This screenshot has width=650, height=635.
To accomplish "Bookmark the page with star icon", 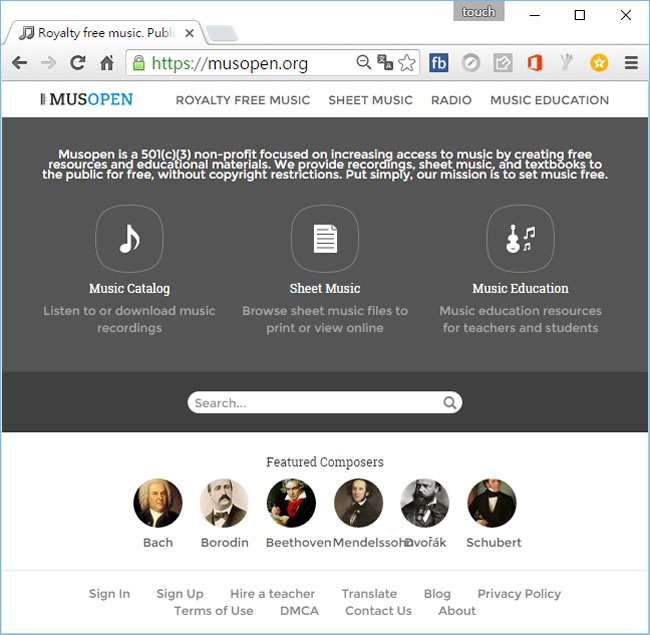I will coord(407,63).
